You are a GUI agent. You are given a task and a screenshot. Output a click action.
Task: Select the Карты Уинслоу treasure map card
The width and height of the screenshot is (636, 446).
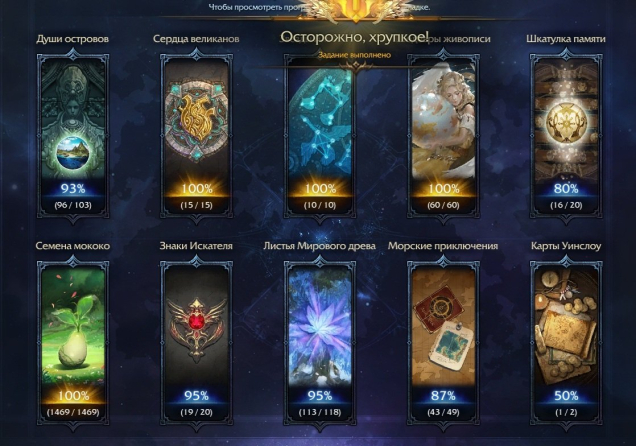tap(566, 343)
